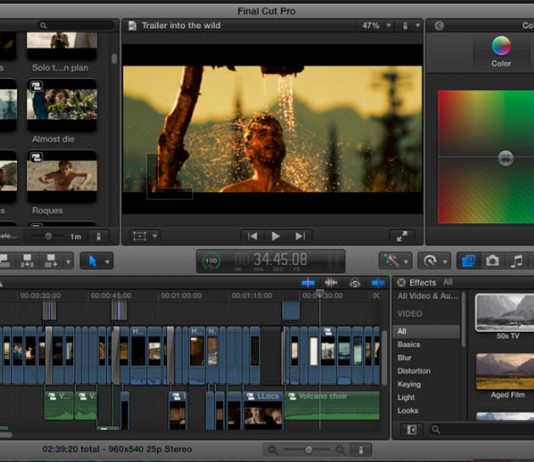Click the timeline zoom slider
Image resolution: width=534 pixels, height=462 pixels.
309,450
